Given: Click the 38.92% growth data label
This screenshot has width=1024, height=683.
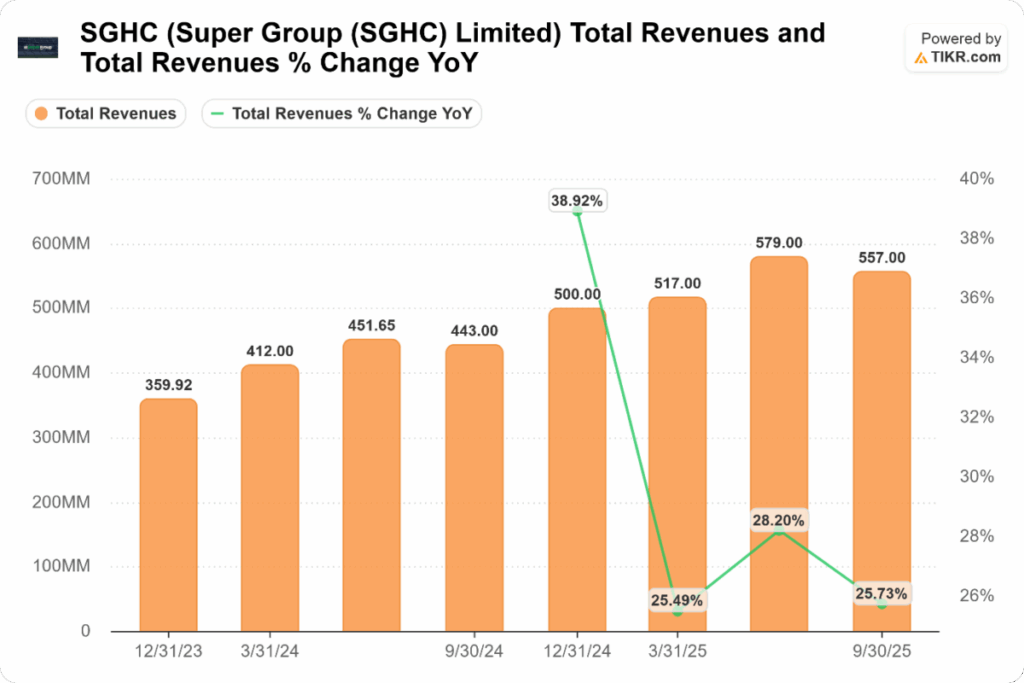Looking at the screenshot, I should tap(577, 201).
